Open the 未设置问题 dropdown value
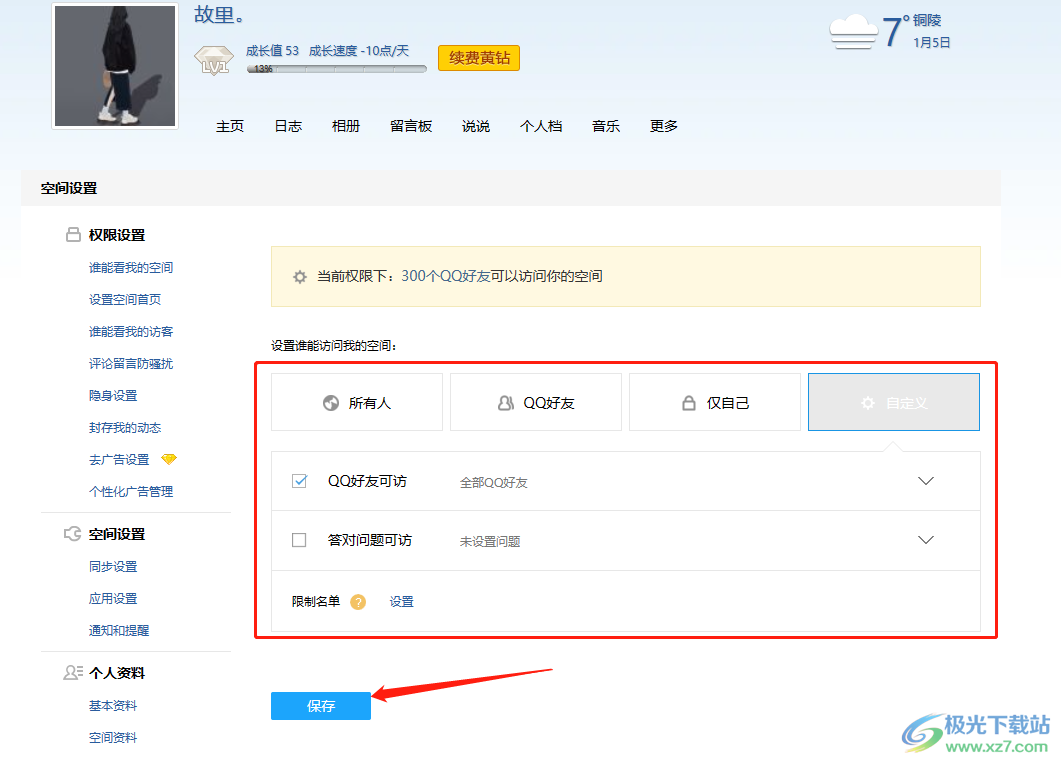This screenshot has width=1061, height=763. pos(490,541)
